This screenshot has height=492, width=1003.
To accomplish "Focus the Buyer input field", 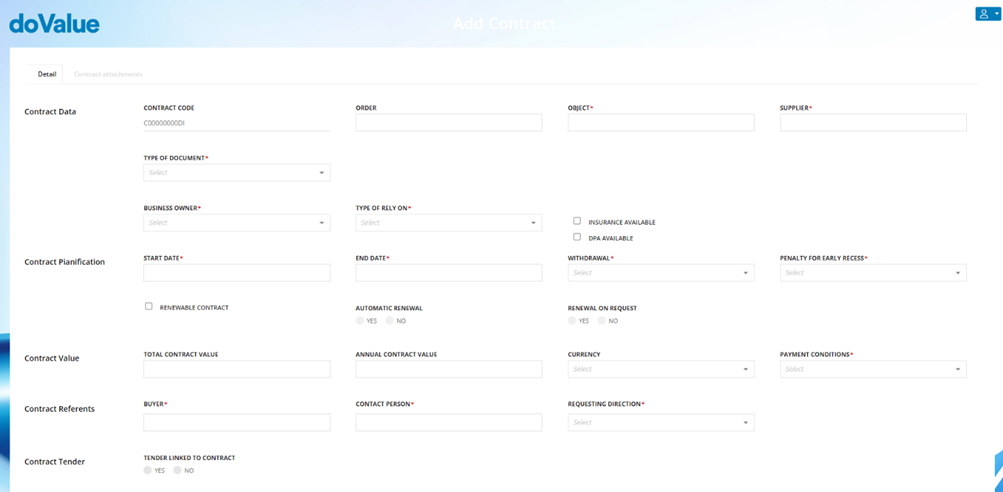I will pos(237,422).
